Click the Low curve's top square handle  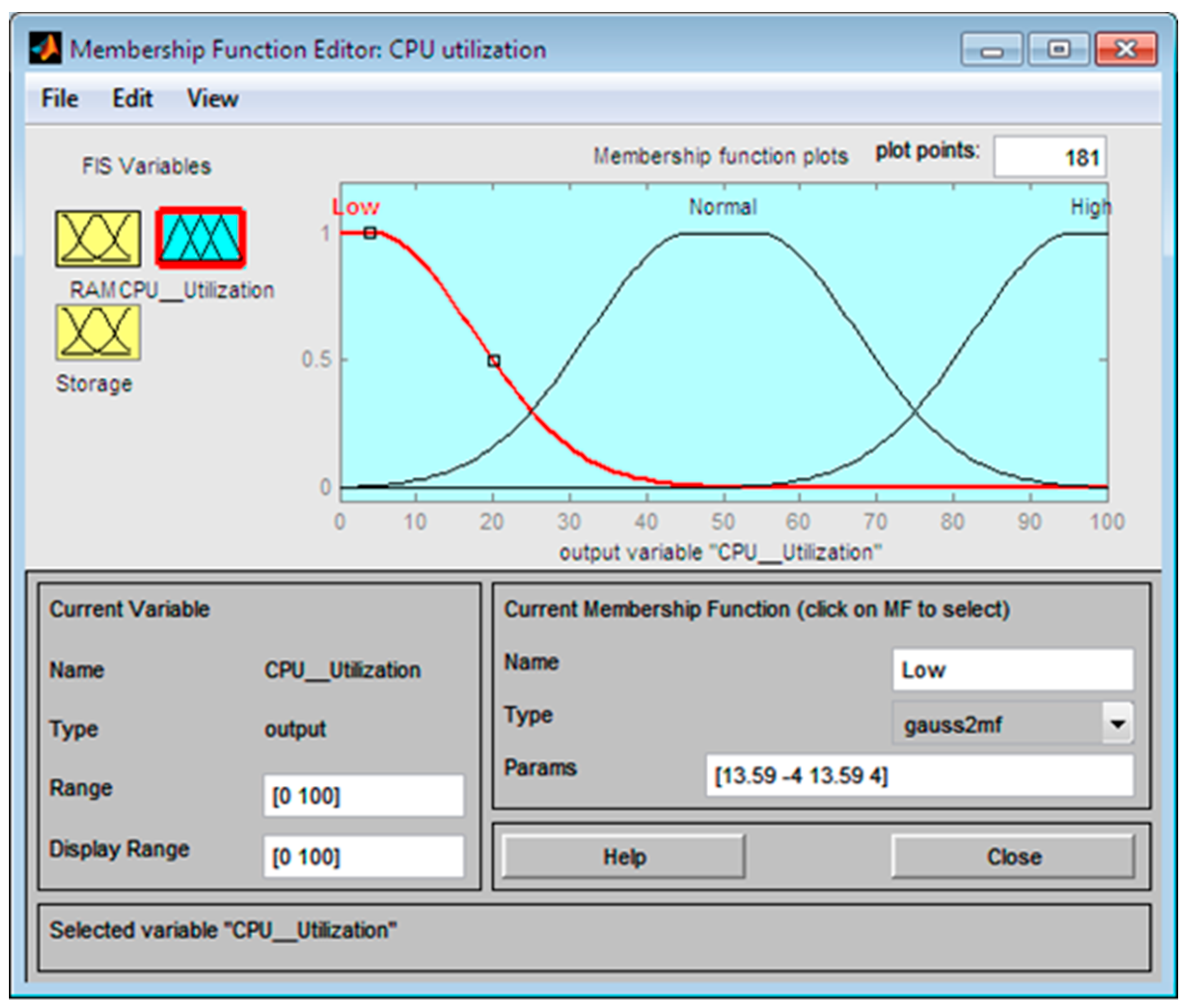point(370,232)
